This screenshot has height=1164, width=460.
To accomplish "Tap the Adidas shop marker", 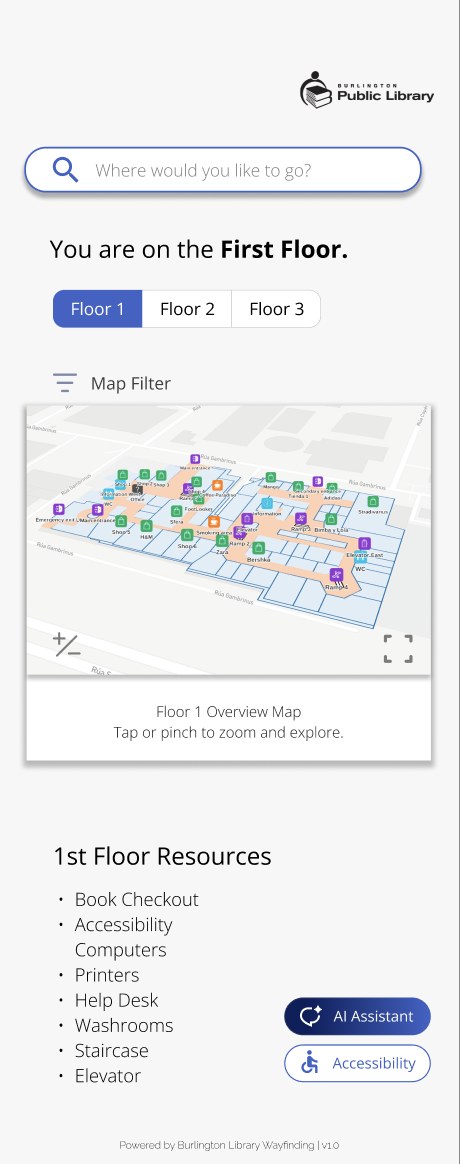I will coord(332,488).
